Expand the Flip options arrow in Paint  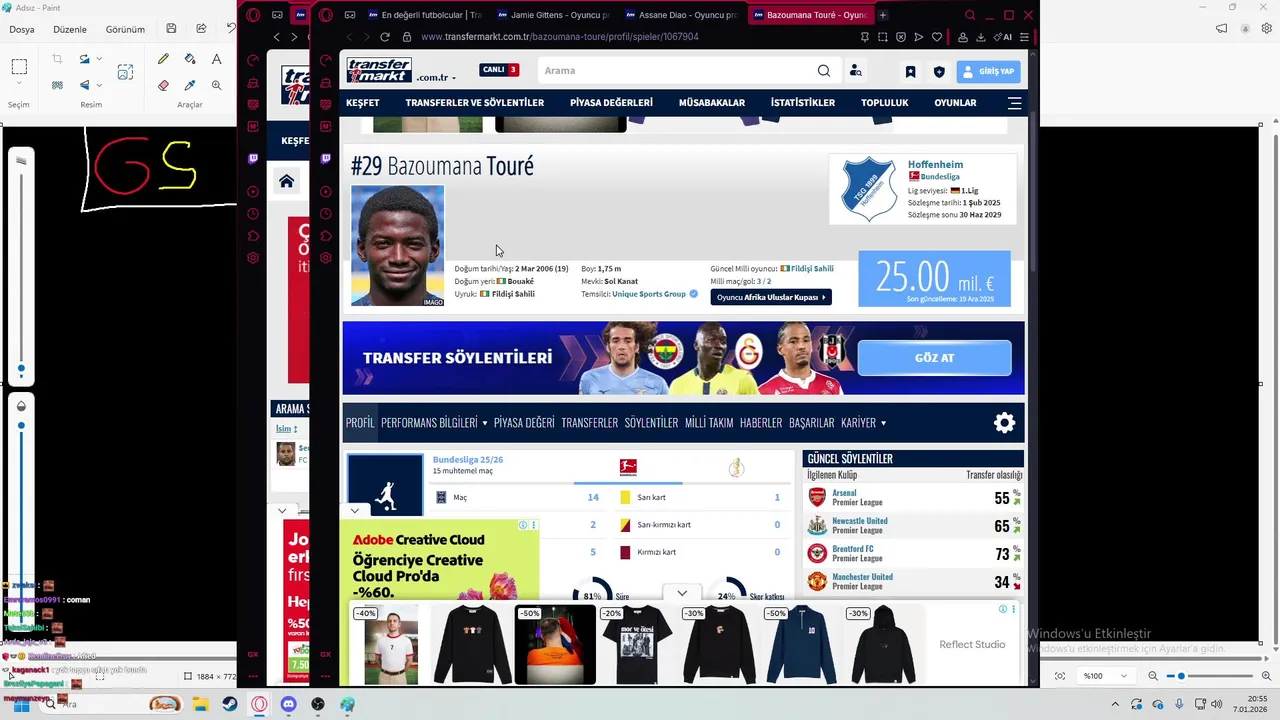99,85
